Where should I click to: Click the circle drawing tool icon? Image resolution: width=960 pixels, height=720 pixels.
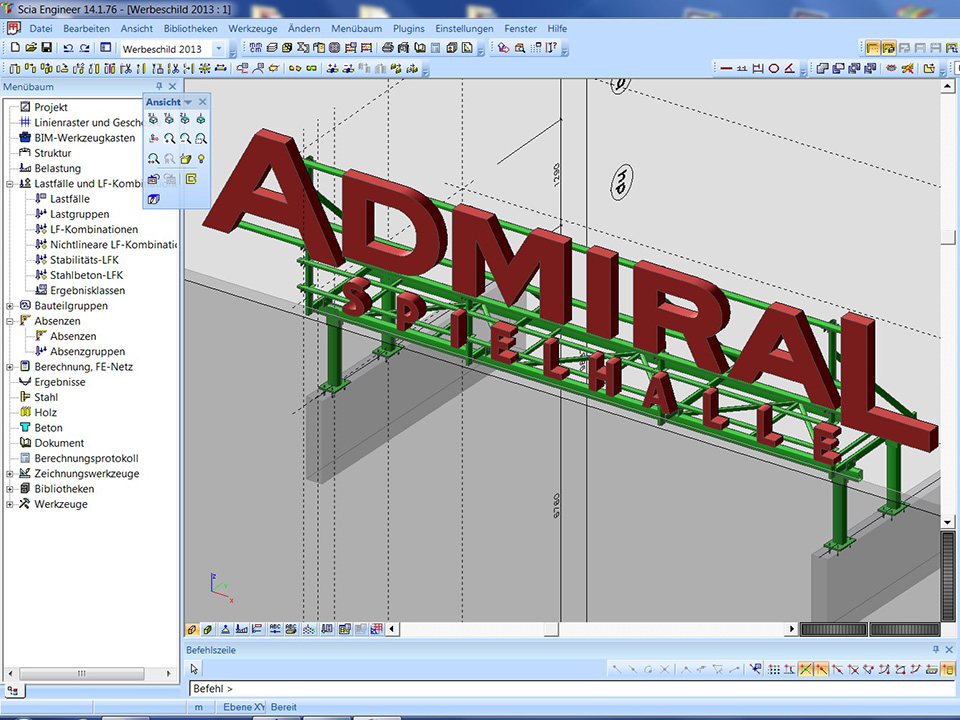(773, 68)
